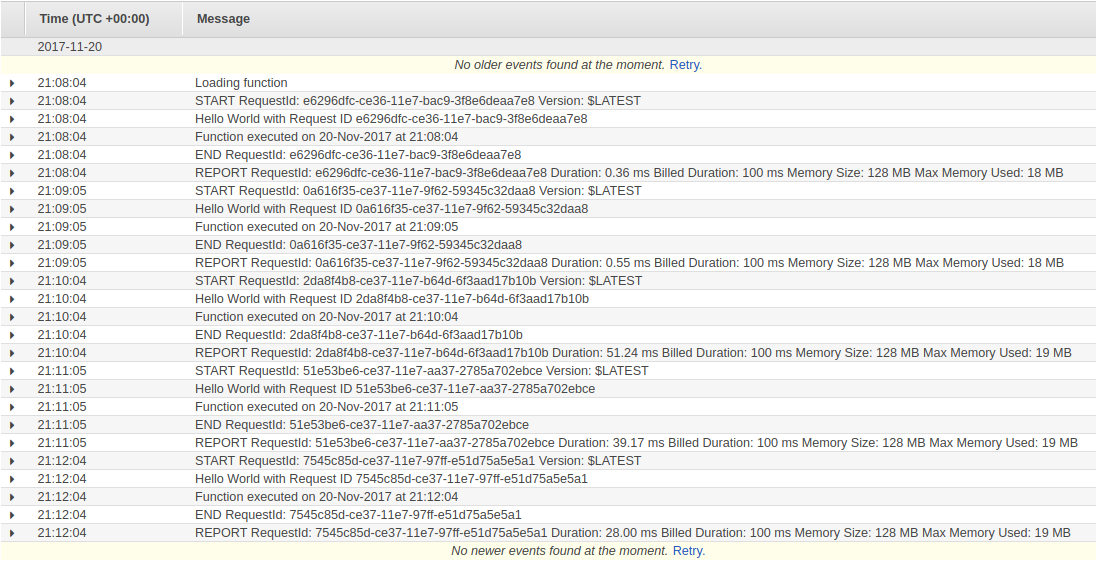This screenshot has width=1096, height=562.
Task: Expand the REPORT row with Duration 28.00 ms
Action: tap(12, 533)
